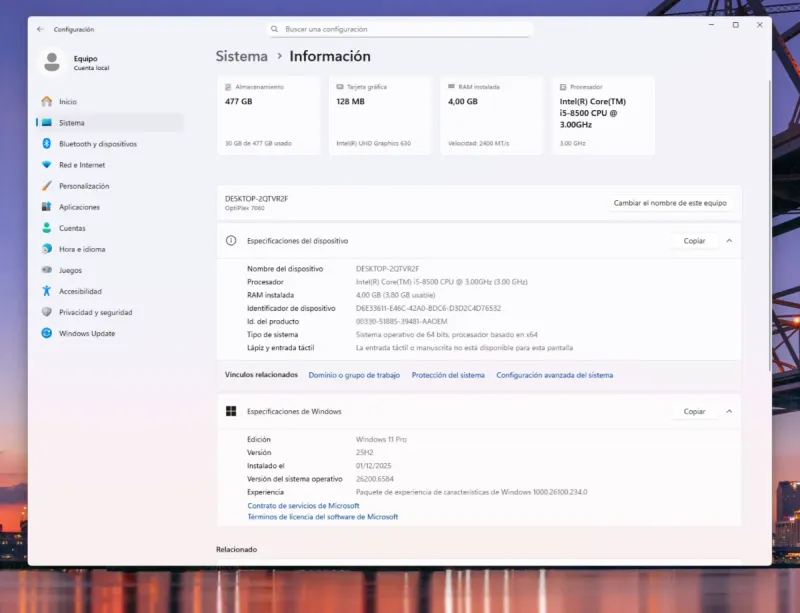Open Protección del sistema link
Screen dimensions: 800x613
[448, 375]
